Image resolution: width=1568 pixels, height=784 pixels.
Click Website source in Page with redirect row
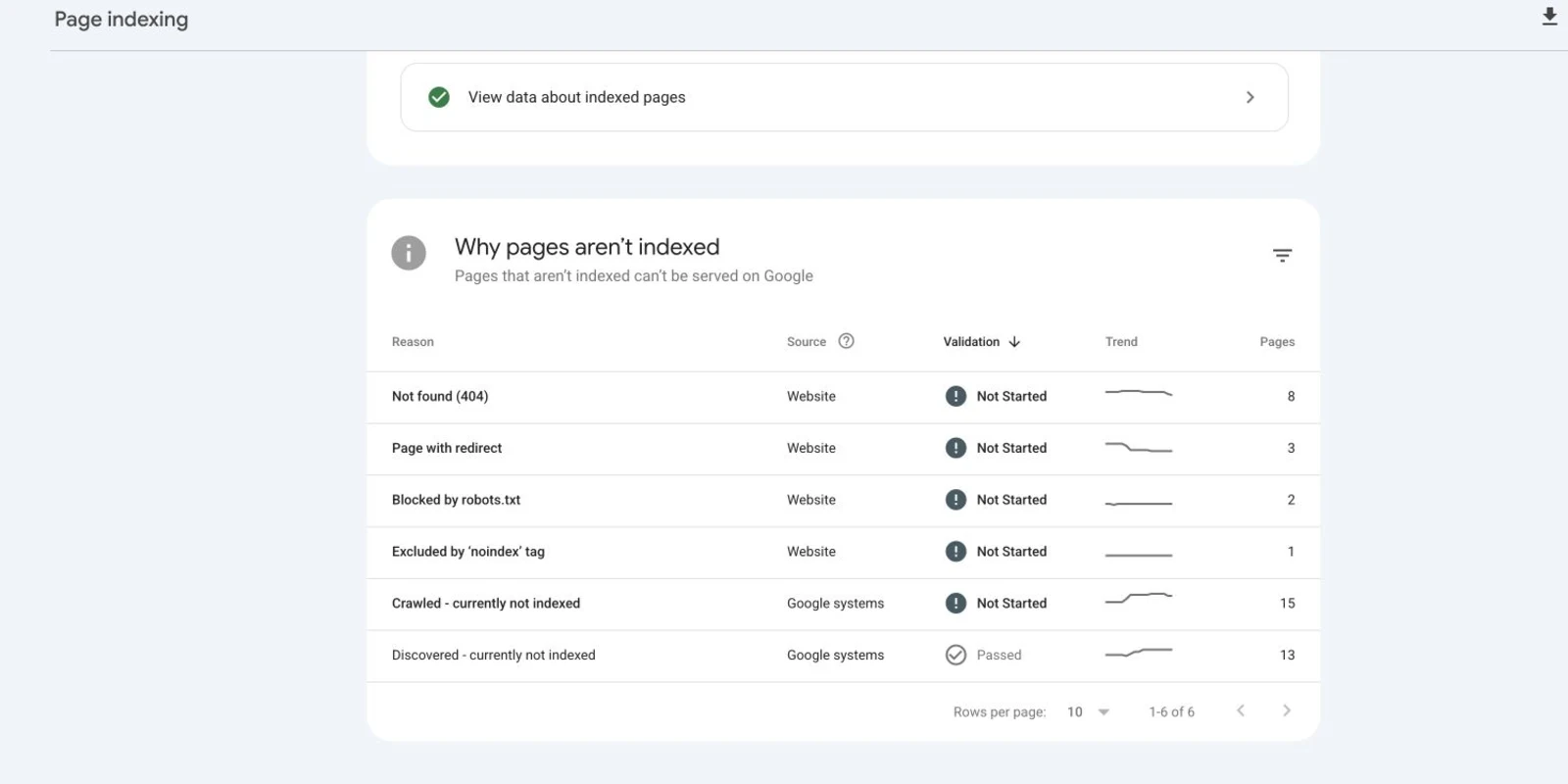(811, 448)
